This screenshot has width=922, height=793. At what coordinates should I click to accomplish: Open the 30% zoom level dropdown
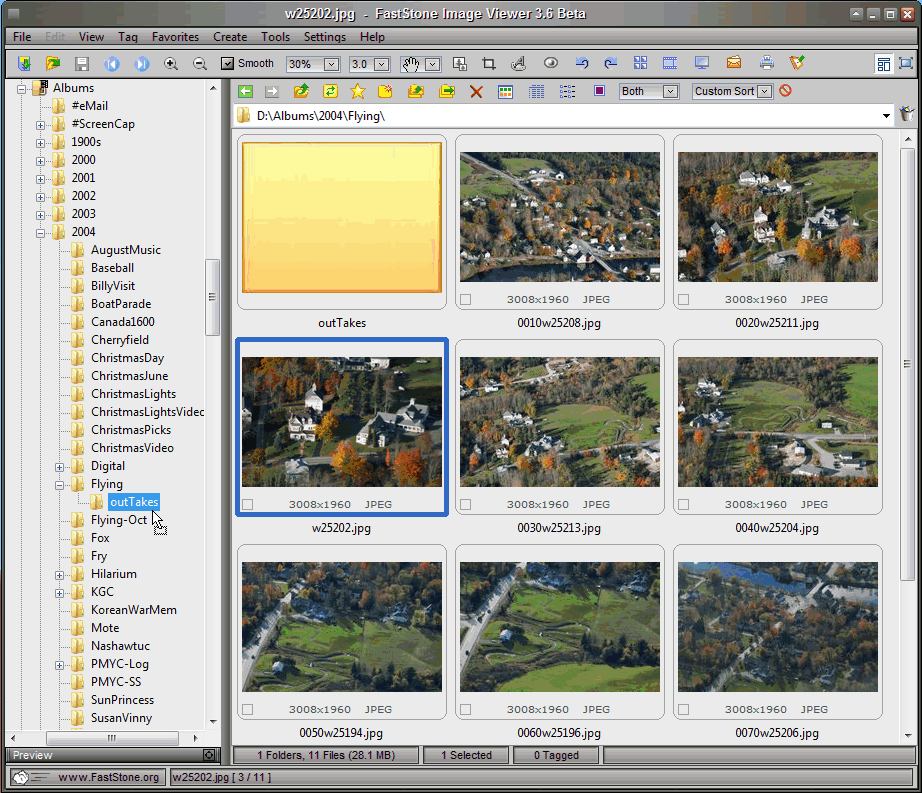(x=332, y=64)
